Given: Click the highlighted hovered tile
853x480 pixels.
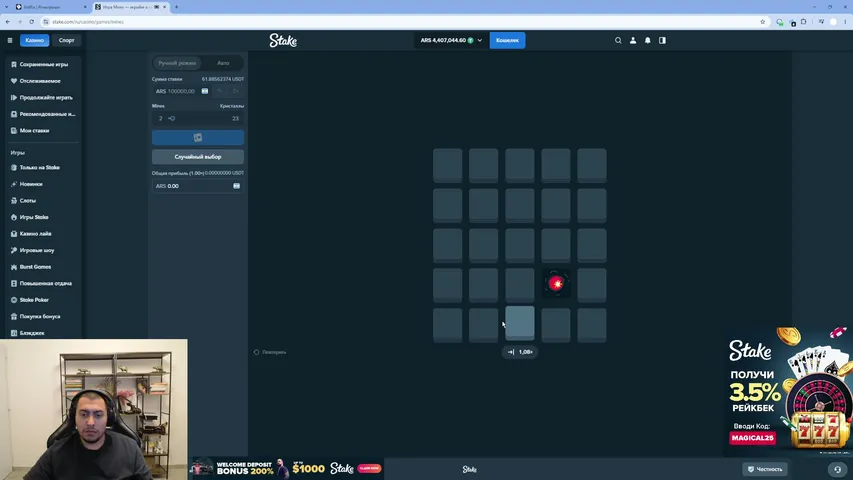Looking at the screenshot, I should point(520,323).
